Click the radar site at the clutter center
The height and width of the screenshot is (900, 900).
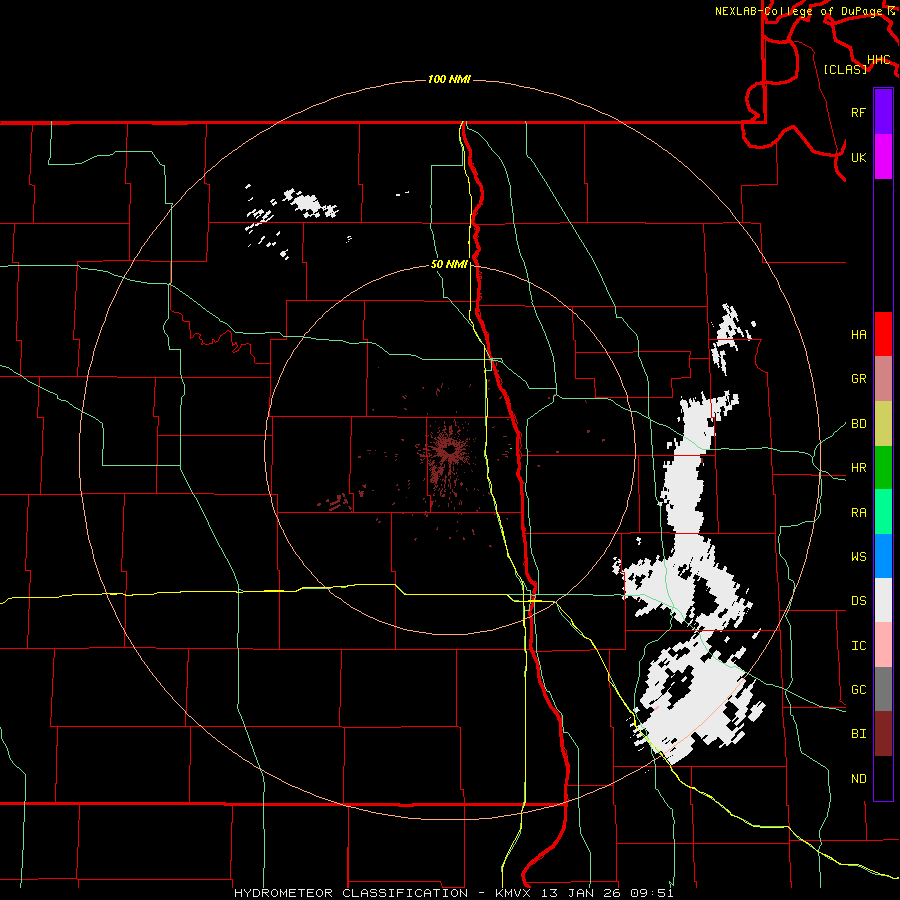click(x=449, y=451)
